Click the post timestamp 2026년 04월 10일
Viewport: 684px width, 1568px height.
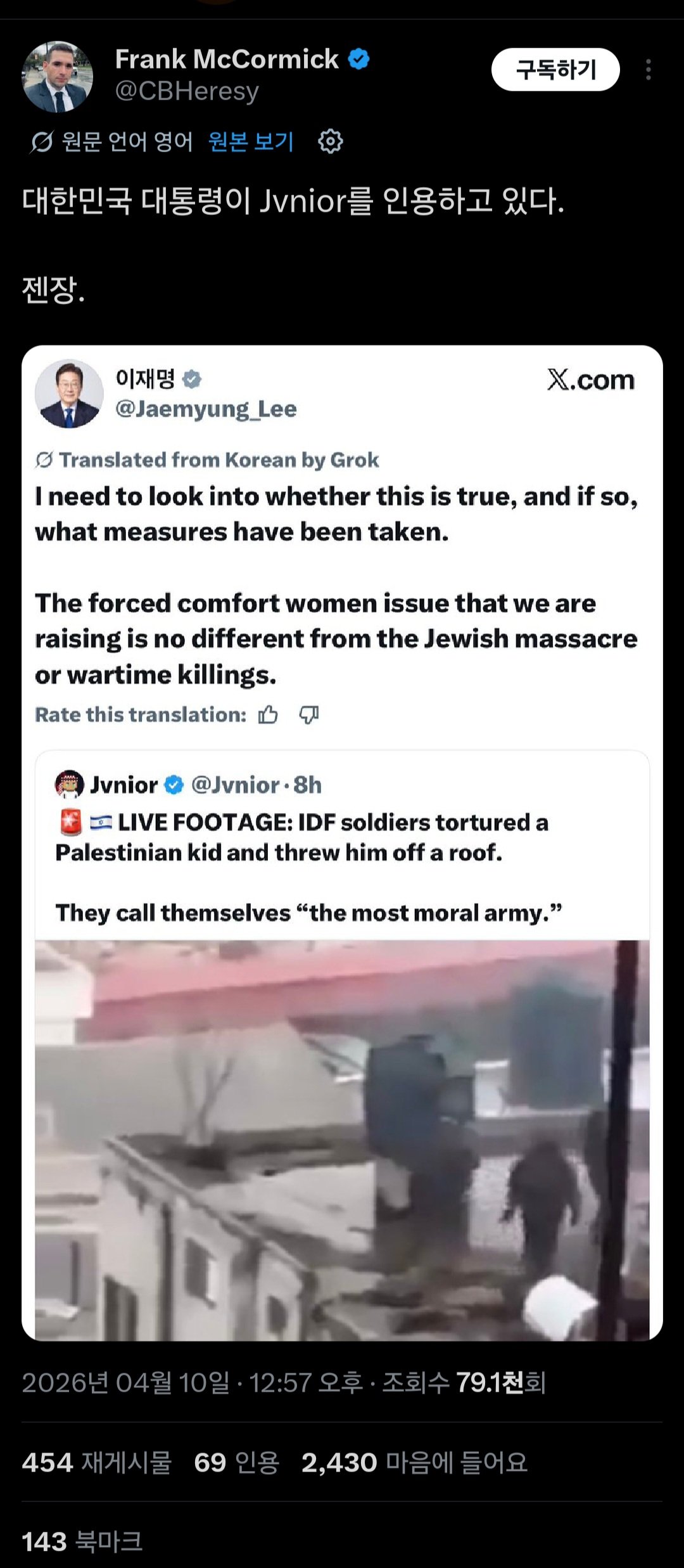point(125,1382)
